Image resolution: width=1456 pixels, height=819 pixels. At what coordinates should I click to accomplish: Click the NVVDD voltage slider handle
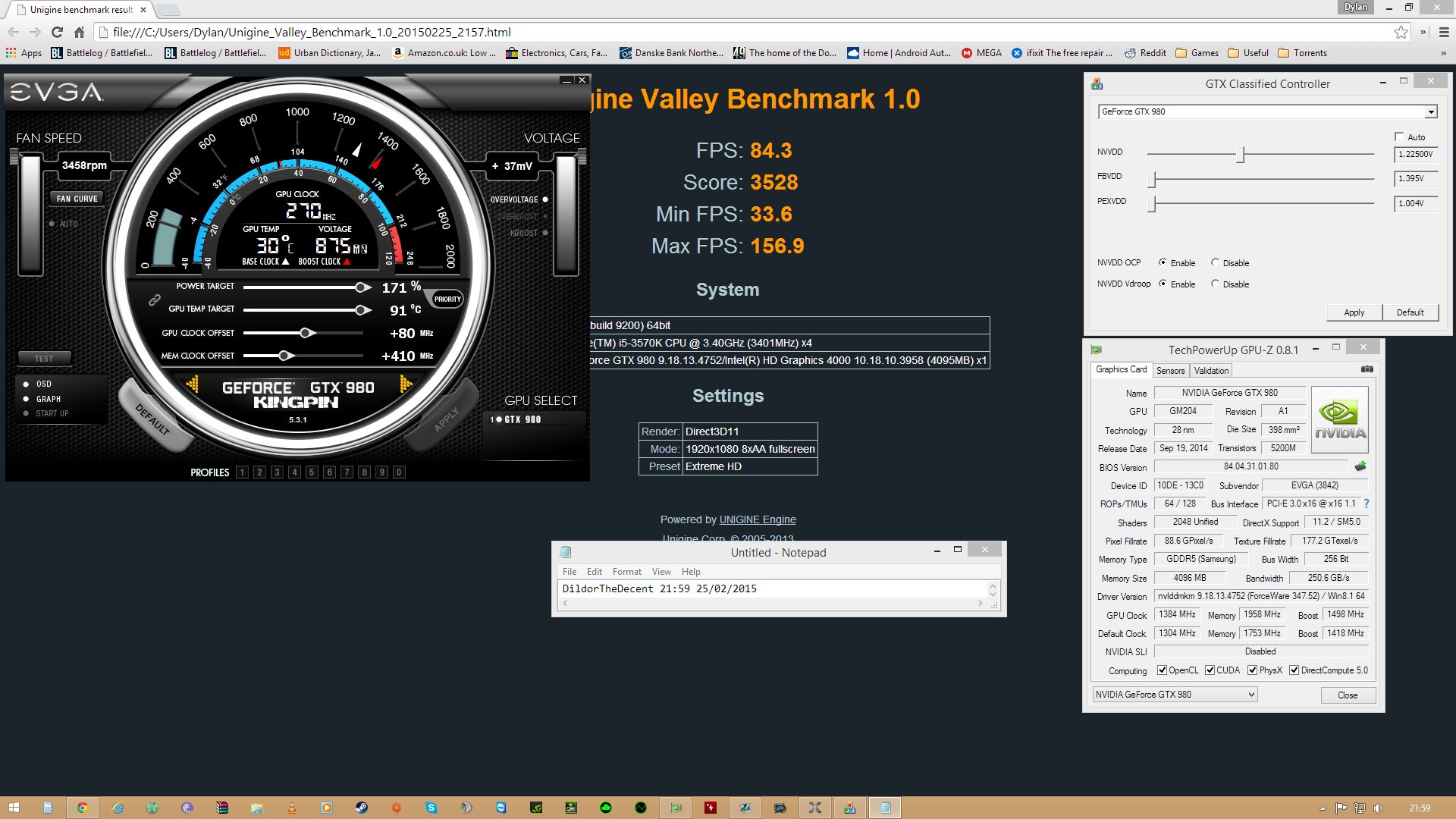[1241, 155]
